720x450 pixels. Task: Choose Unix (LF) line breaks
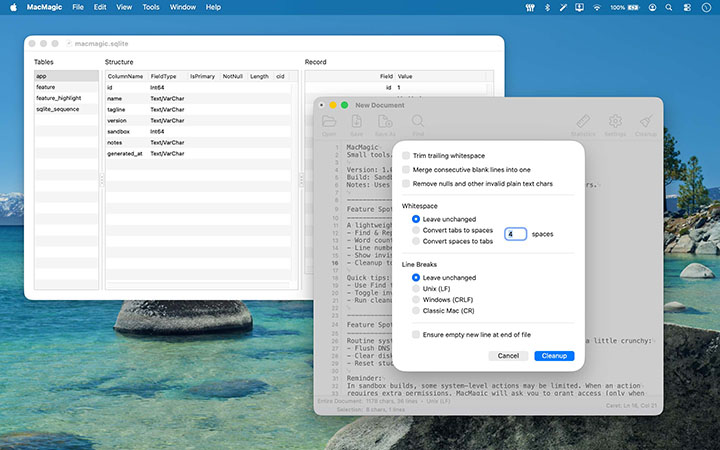[x=416, y=288]
